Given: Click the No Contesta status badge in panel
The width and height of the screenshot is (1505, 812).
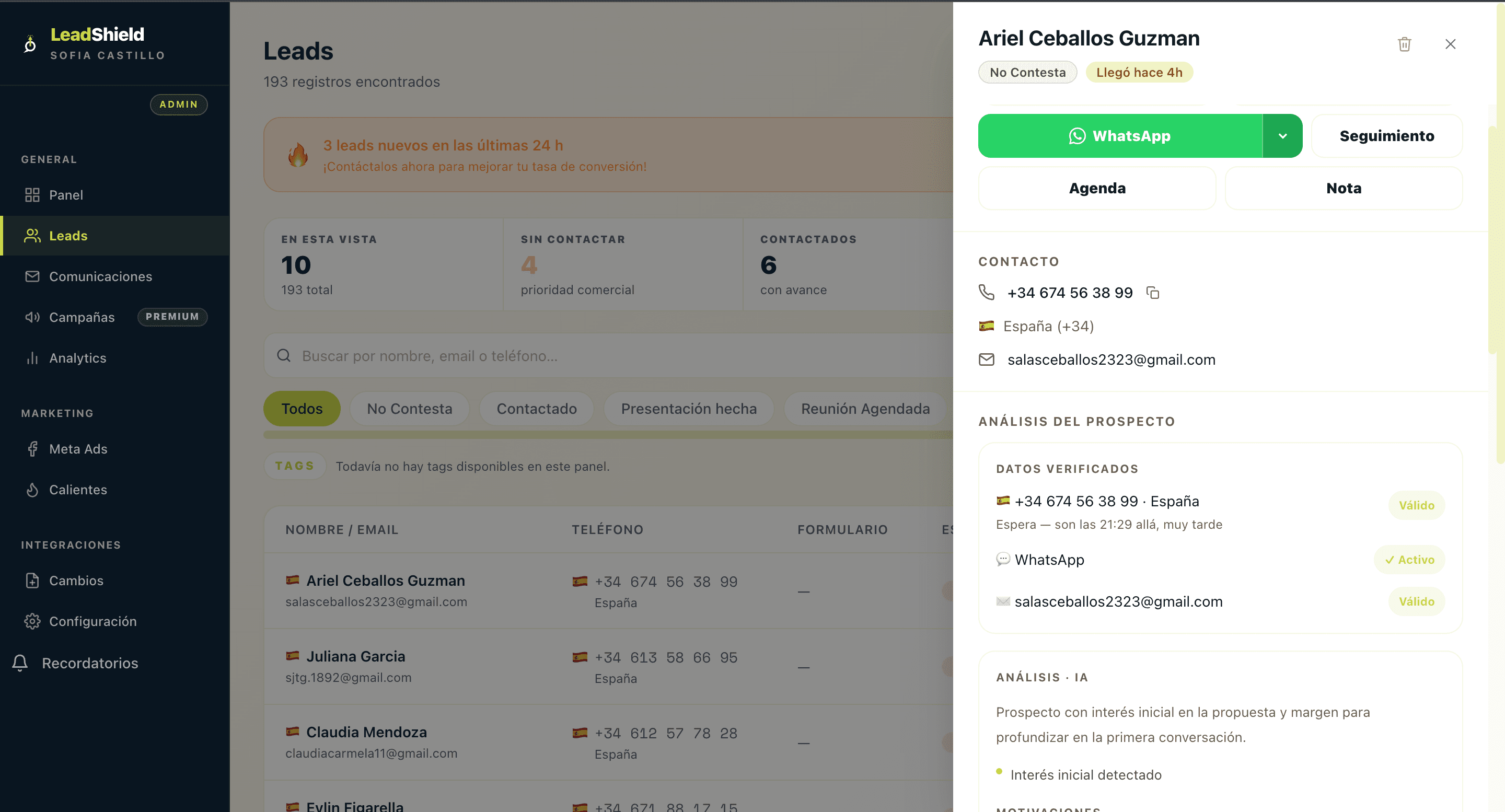Looking at the screenshot, I should (x=1028, y=73).
